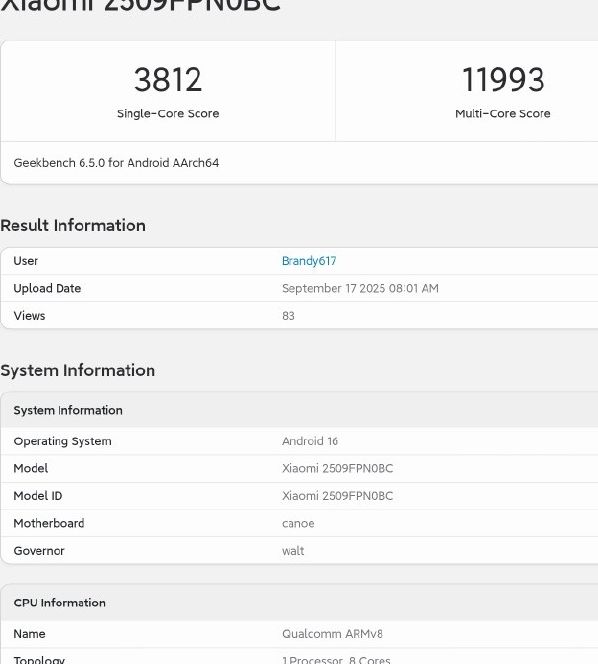
Task: Select the governor value walt
Action: tap(293, 551)
